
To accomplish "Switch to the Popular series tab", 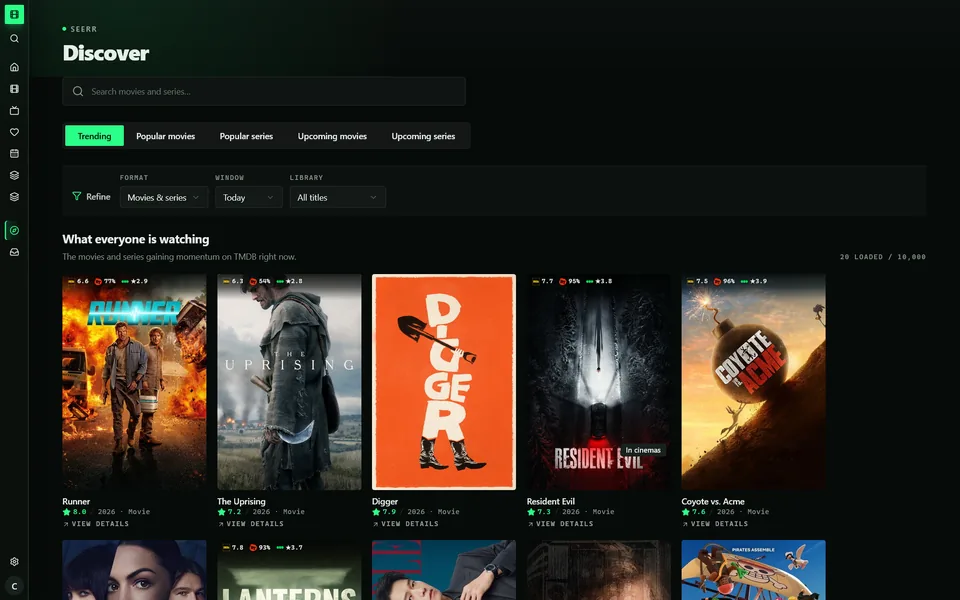I will point(246,136).
